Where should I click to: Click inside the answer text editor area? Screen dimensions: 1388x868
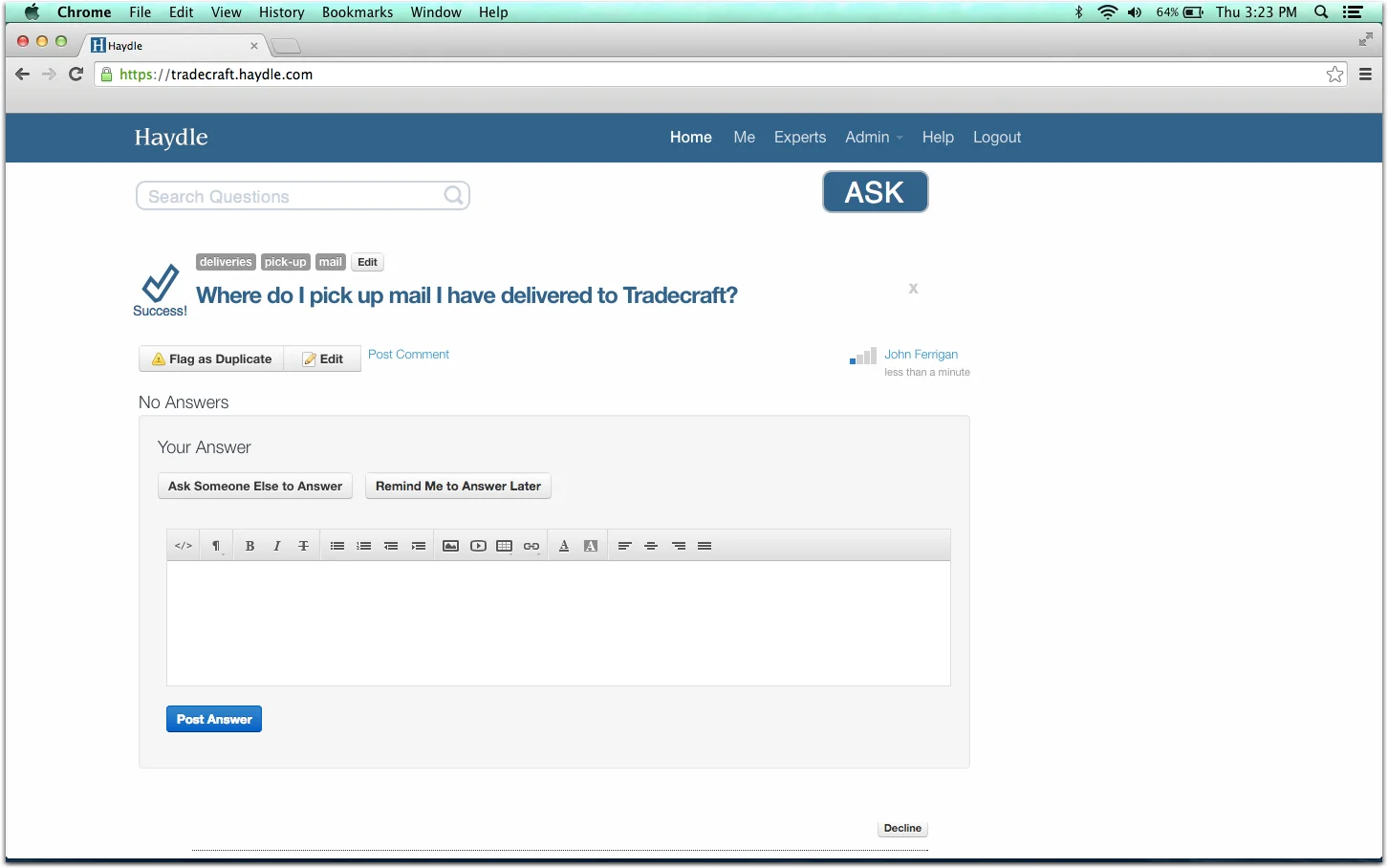point(558,623)
